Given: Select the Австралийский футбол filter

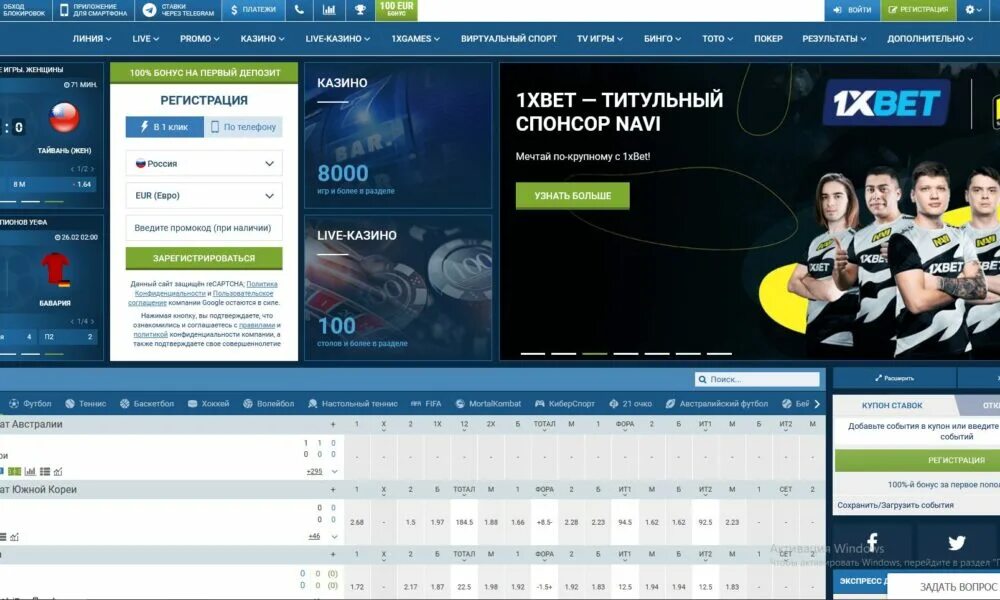Looking at the screenshot, I should [x=717, y=404].
